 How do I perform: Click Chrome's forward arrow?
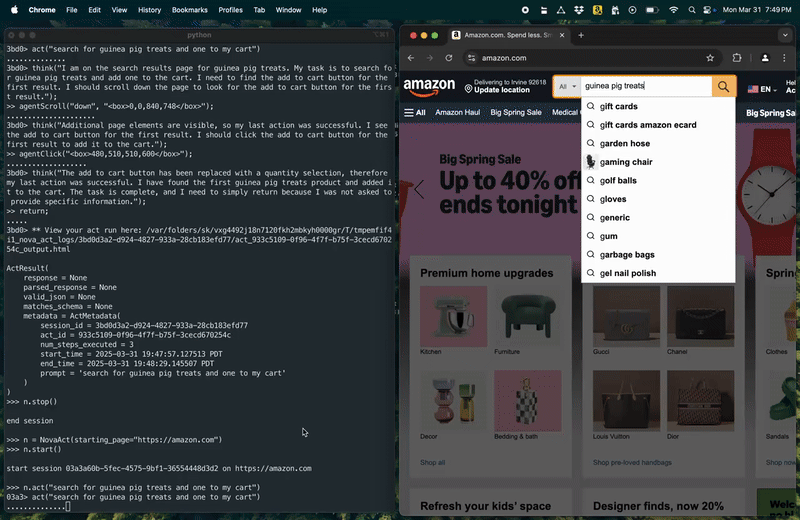pos(430,58)
